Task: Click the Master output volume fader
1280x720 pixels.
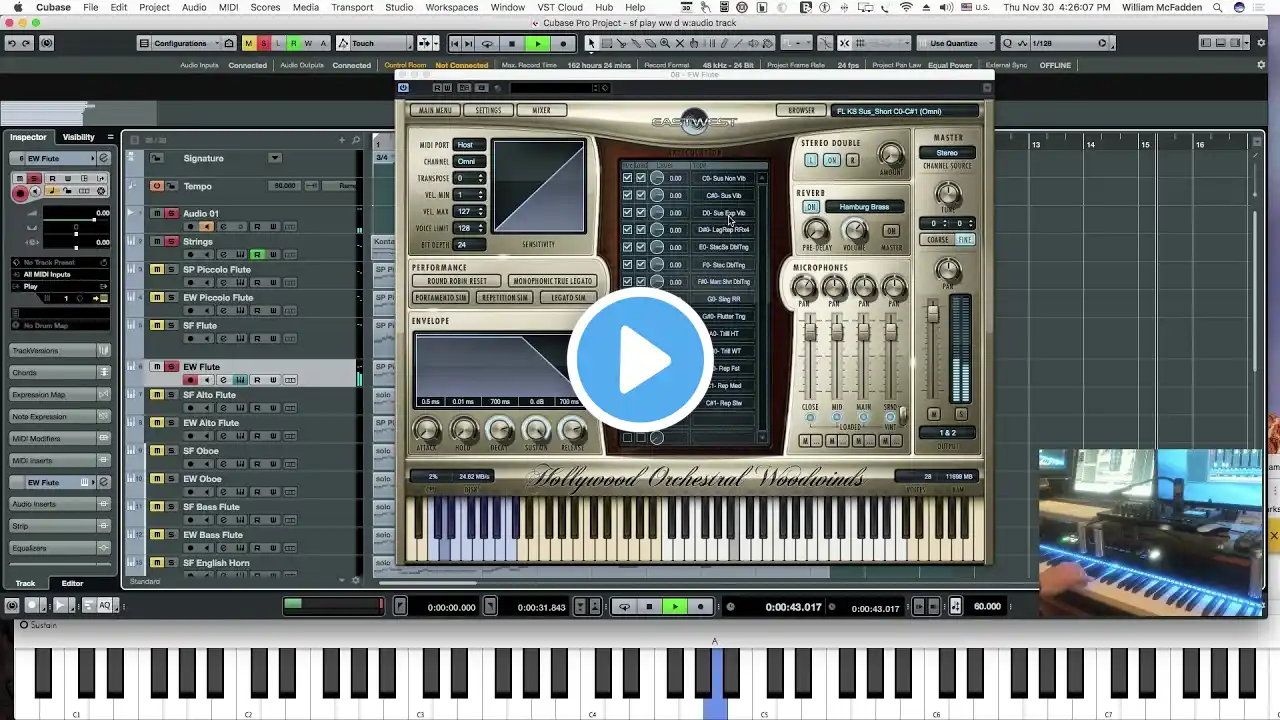Action: pos(933,314)
